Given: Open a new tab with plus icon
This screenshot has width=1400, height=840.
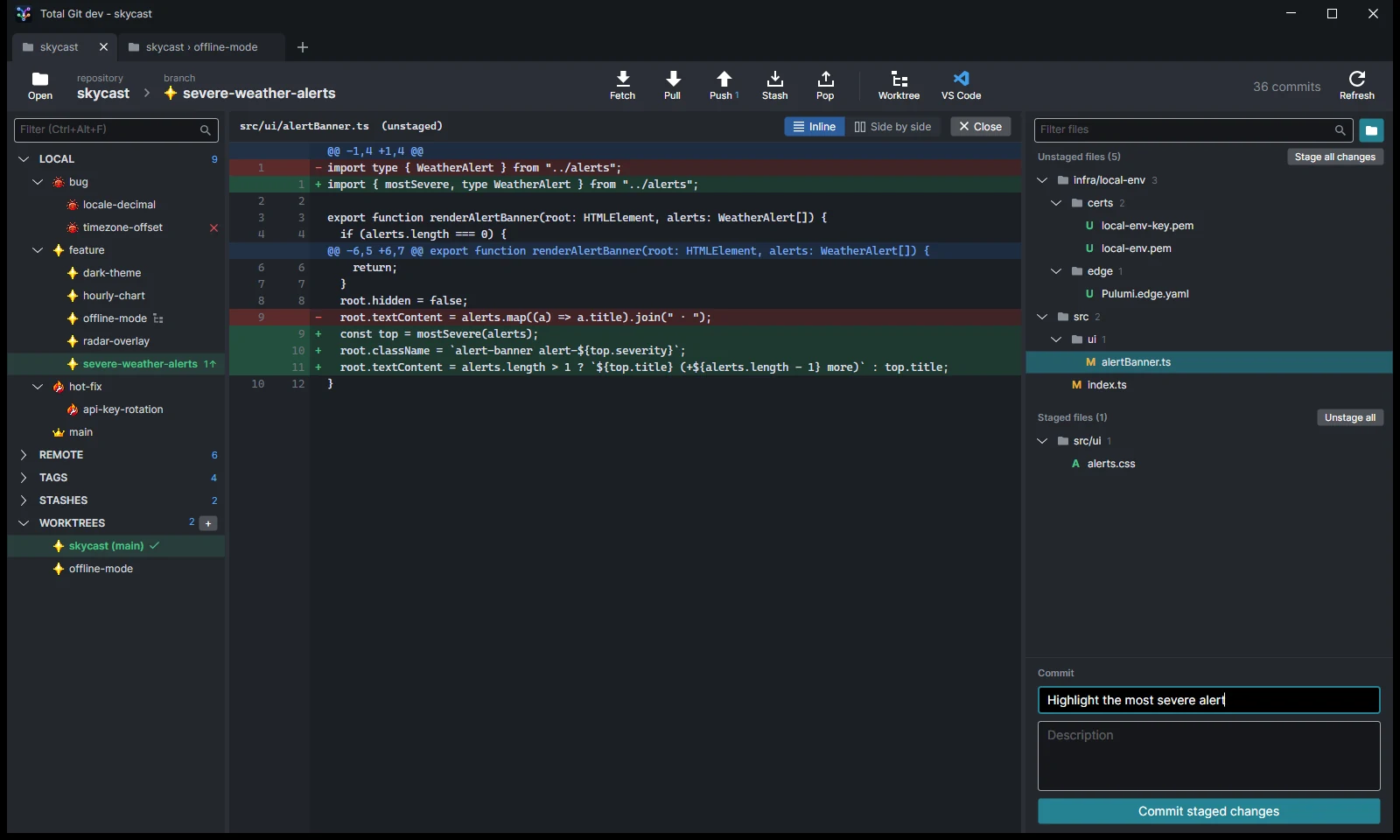Looking at the screenshot, I should [303, 47].
